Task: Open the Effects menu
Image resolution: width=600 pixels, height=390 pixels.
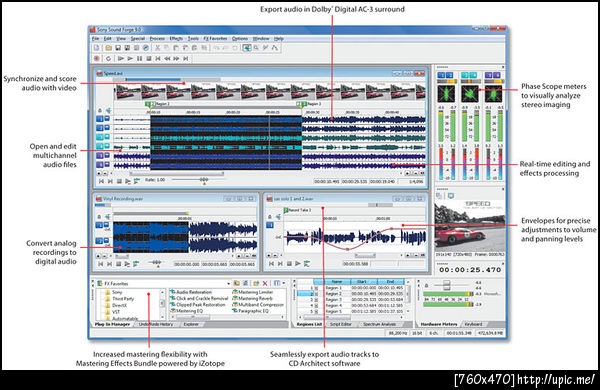Action: coord(176,39)
